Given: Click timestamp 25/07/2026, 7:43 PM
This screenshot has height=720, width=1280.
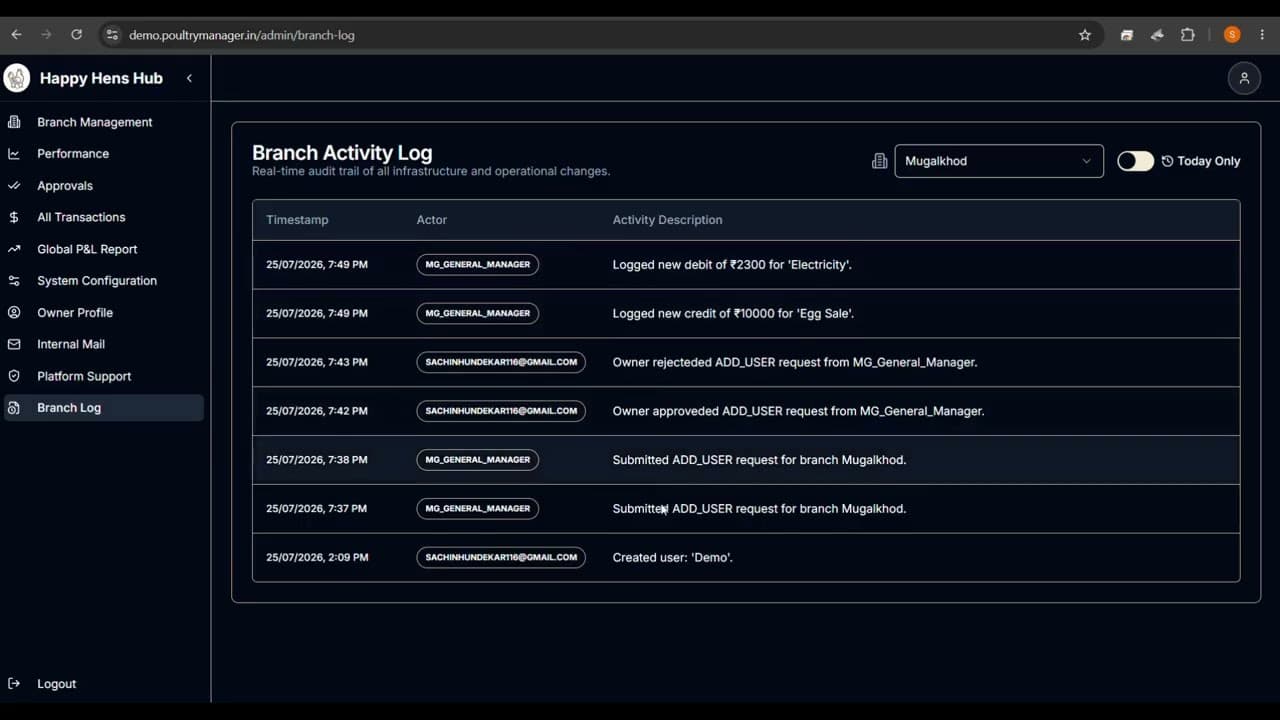Looking at the screenshot, I should [317, 362].
